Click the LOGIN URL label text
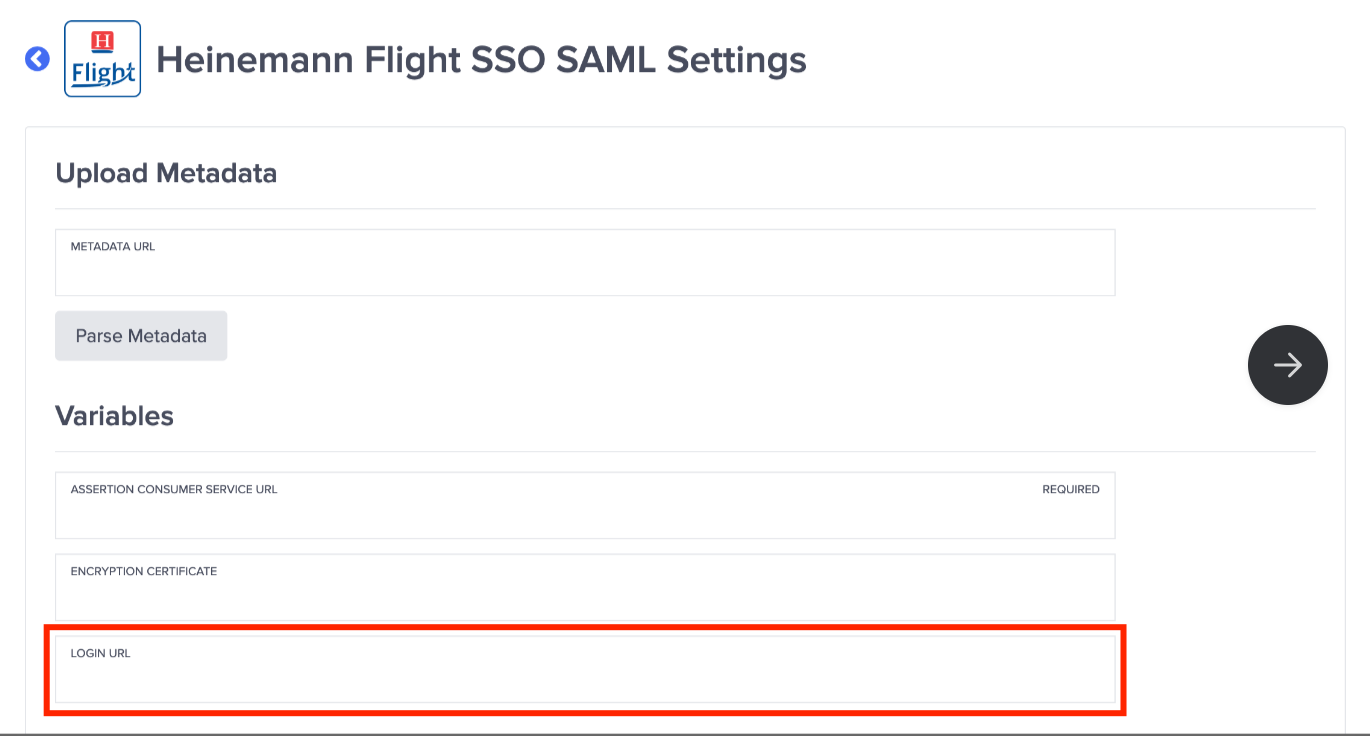The image size is (1370, 736). click(101, 654)
